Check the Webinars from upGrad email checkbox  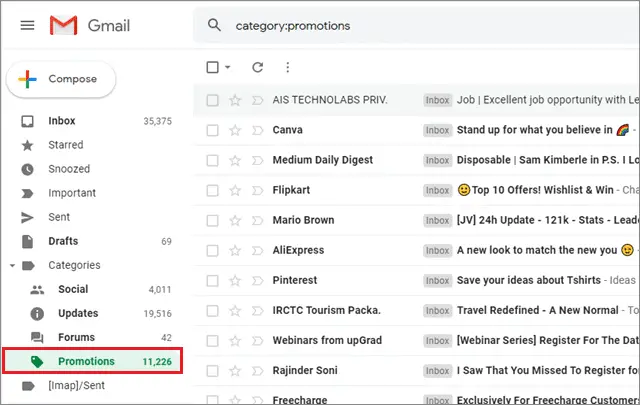212,340
